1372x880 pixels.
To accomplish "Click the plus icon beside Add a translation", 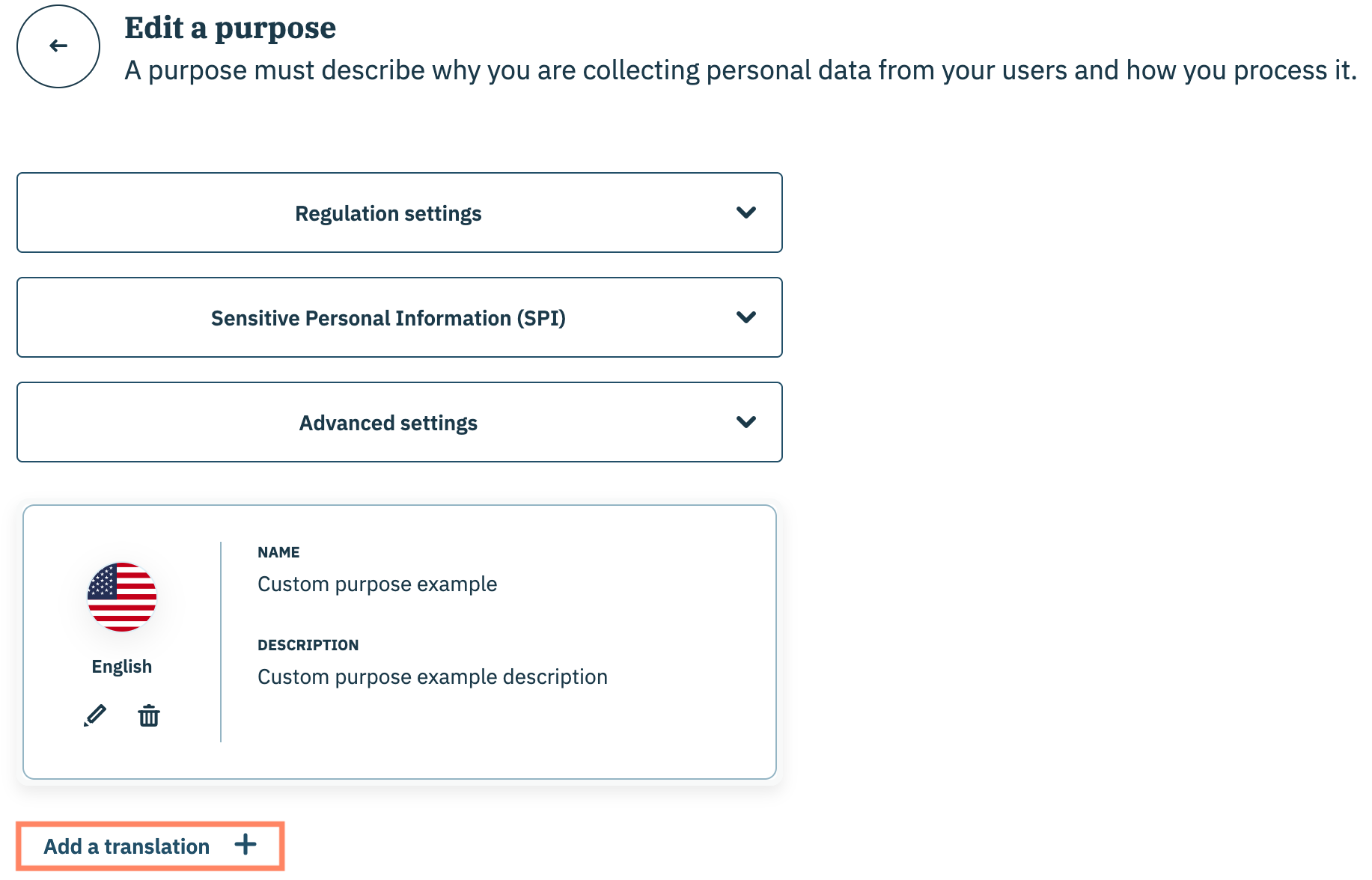I will coord(246,845).
